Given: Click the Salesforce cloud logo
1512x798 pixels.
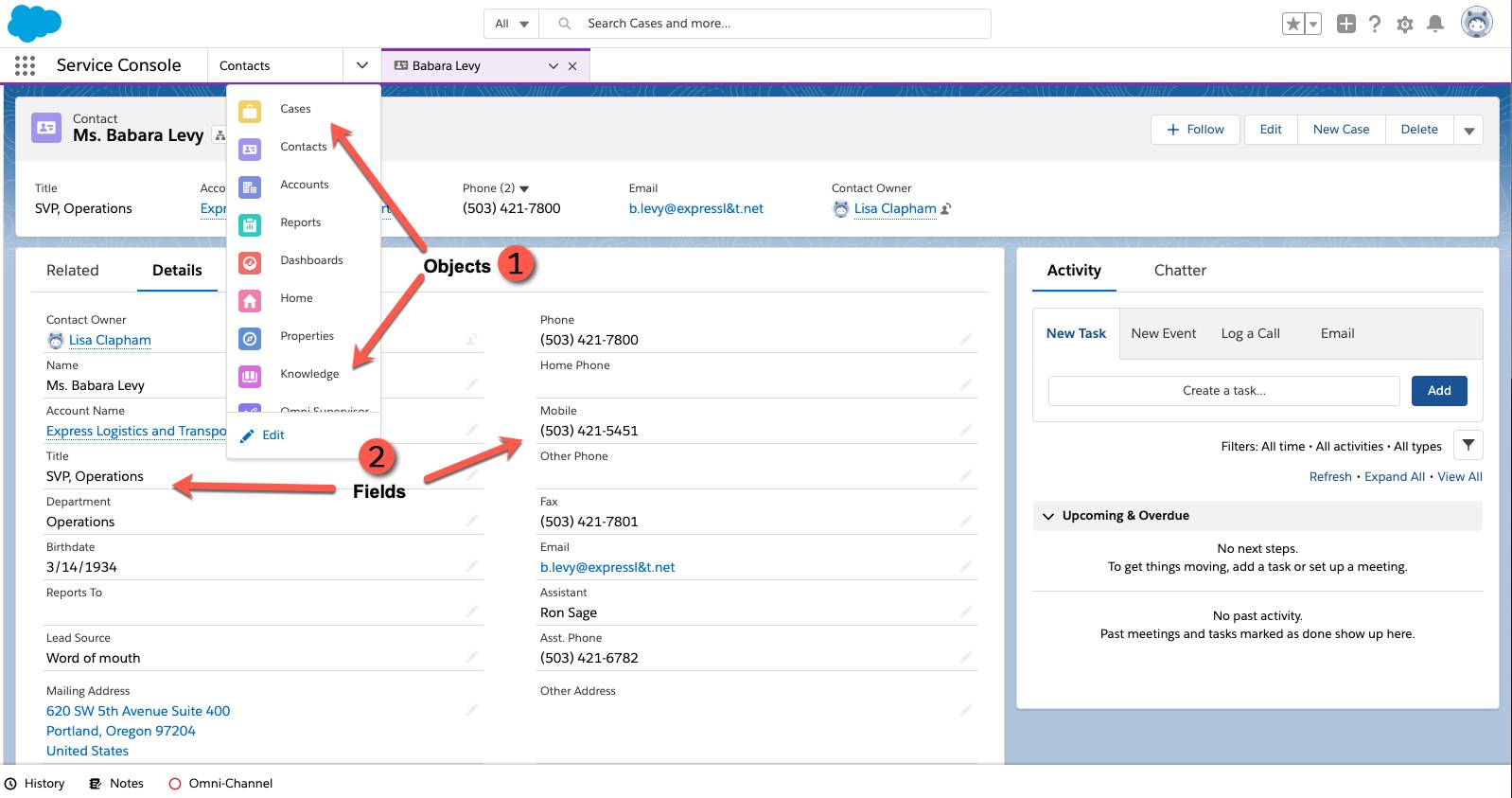Looking at the screenshot, I should [x=35, y=23].
